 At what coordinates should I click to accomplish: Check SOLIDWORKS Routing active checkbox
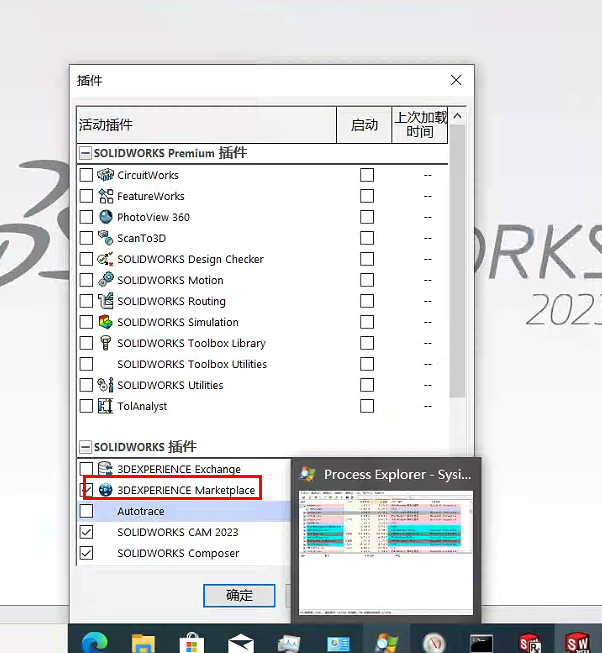click(86, 301)
